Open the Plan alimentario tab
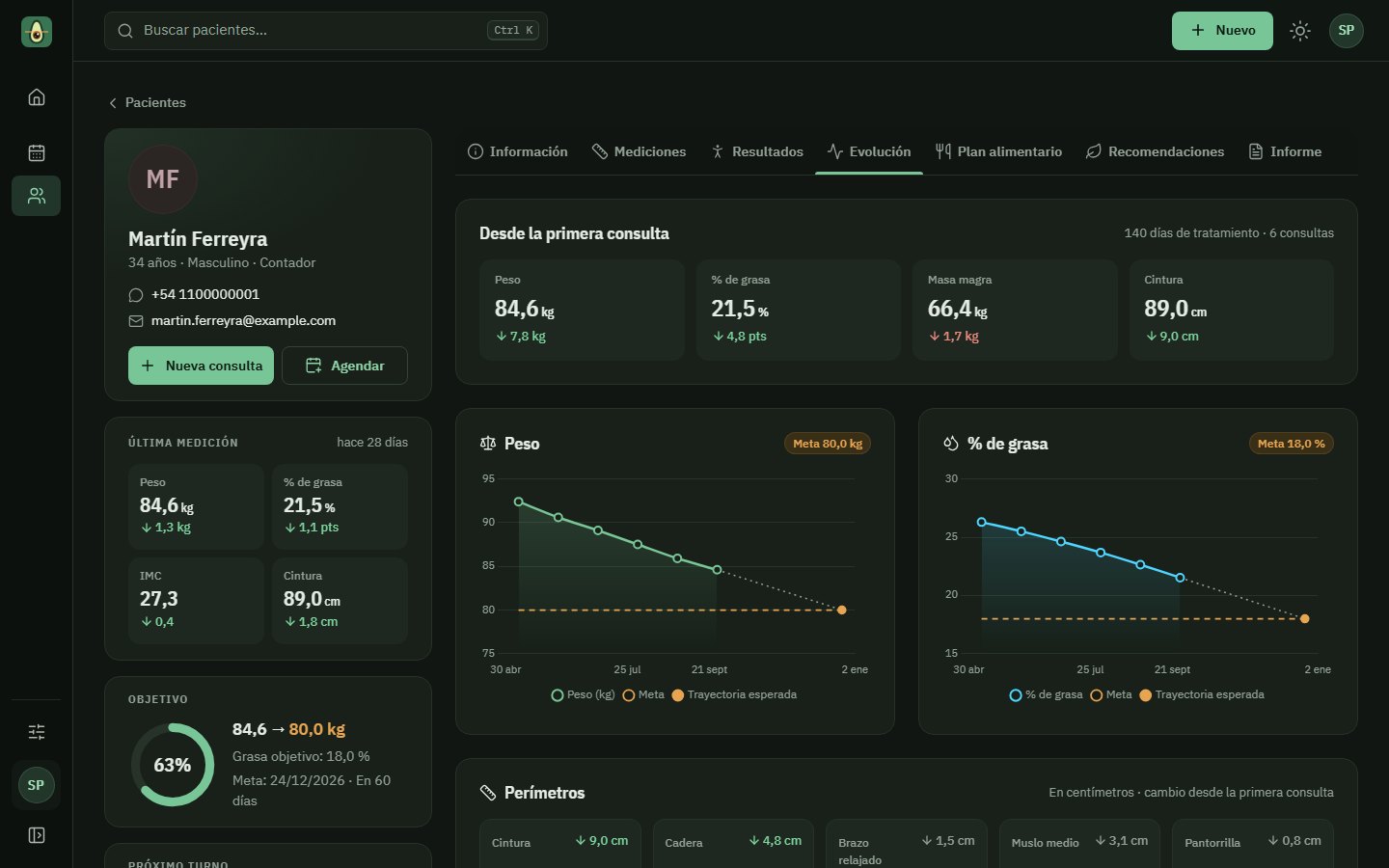Image resolution: width=1389 pixels, height=868 pixels. [x=998, y=151]
